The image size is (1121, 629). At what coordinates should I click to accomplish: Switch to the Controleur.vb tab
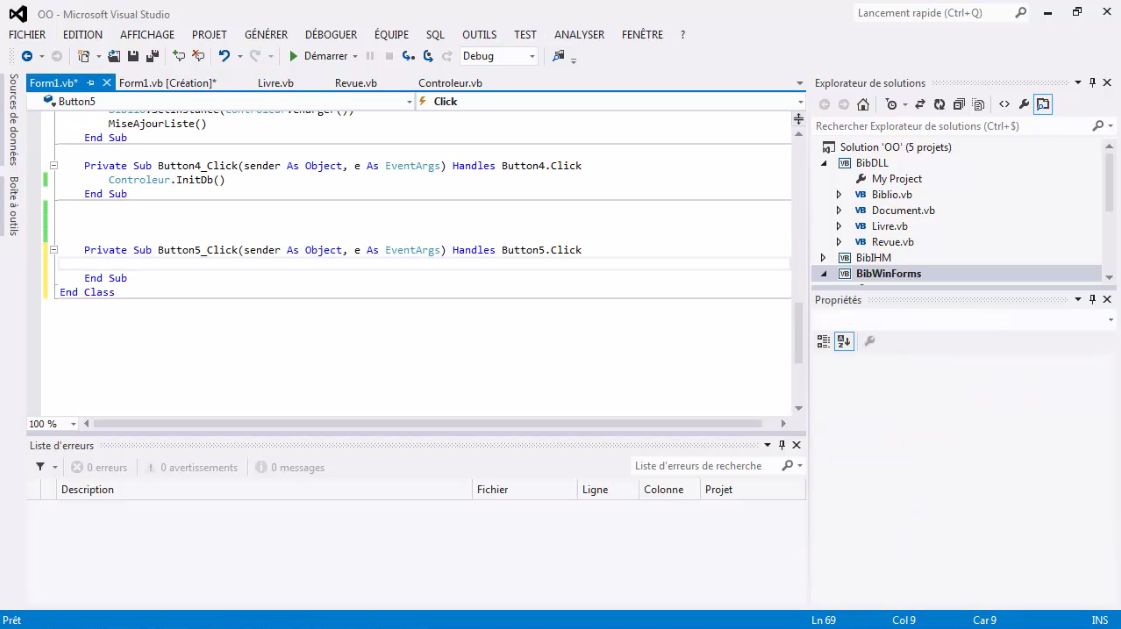450,83
